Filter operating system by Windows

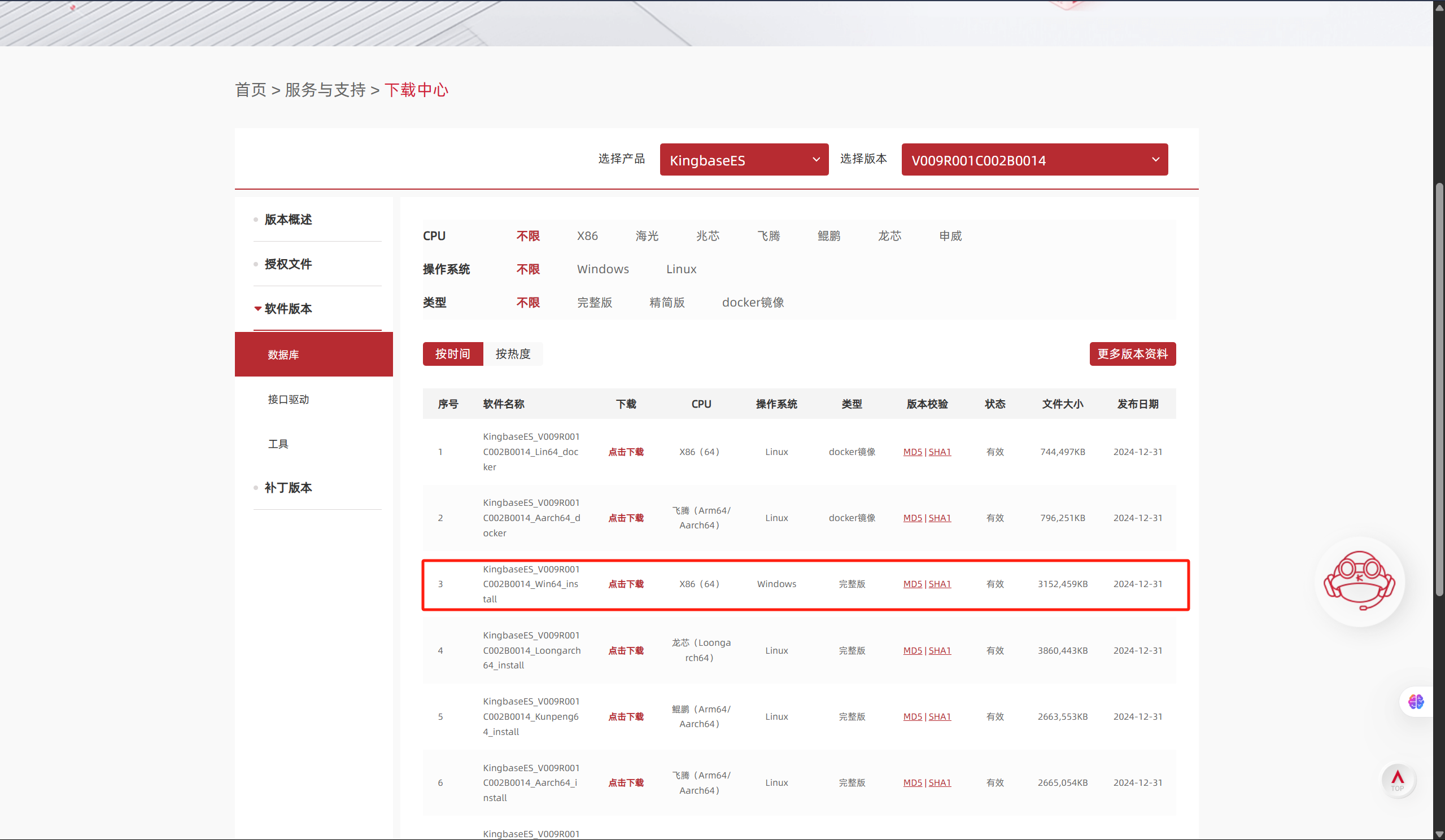pyautogui.click(x=603, y=269)
